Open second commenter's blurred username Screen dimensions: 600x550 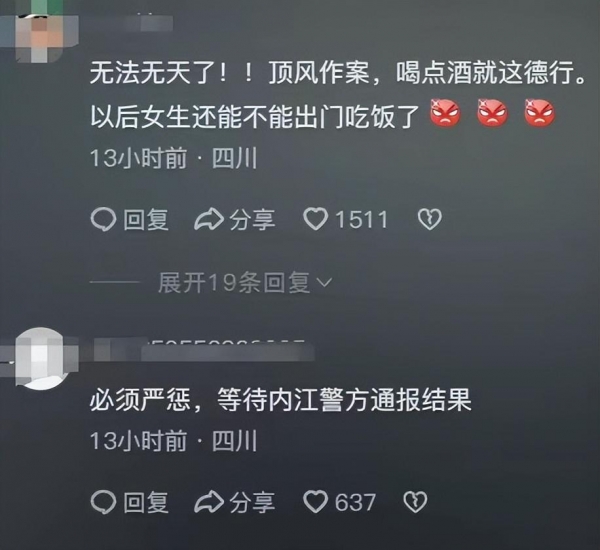point(203,350)
